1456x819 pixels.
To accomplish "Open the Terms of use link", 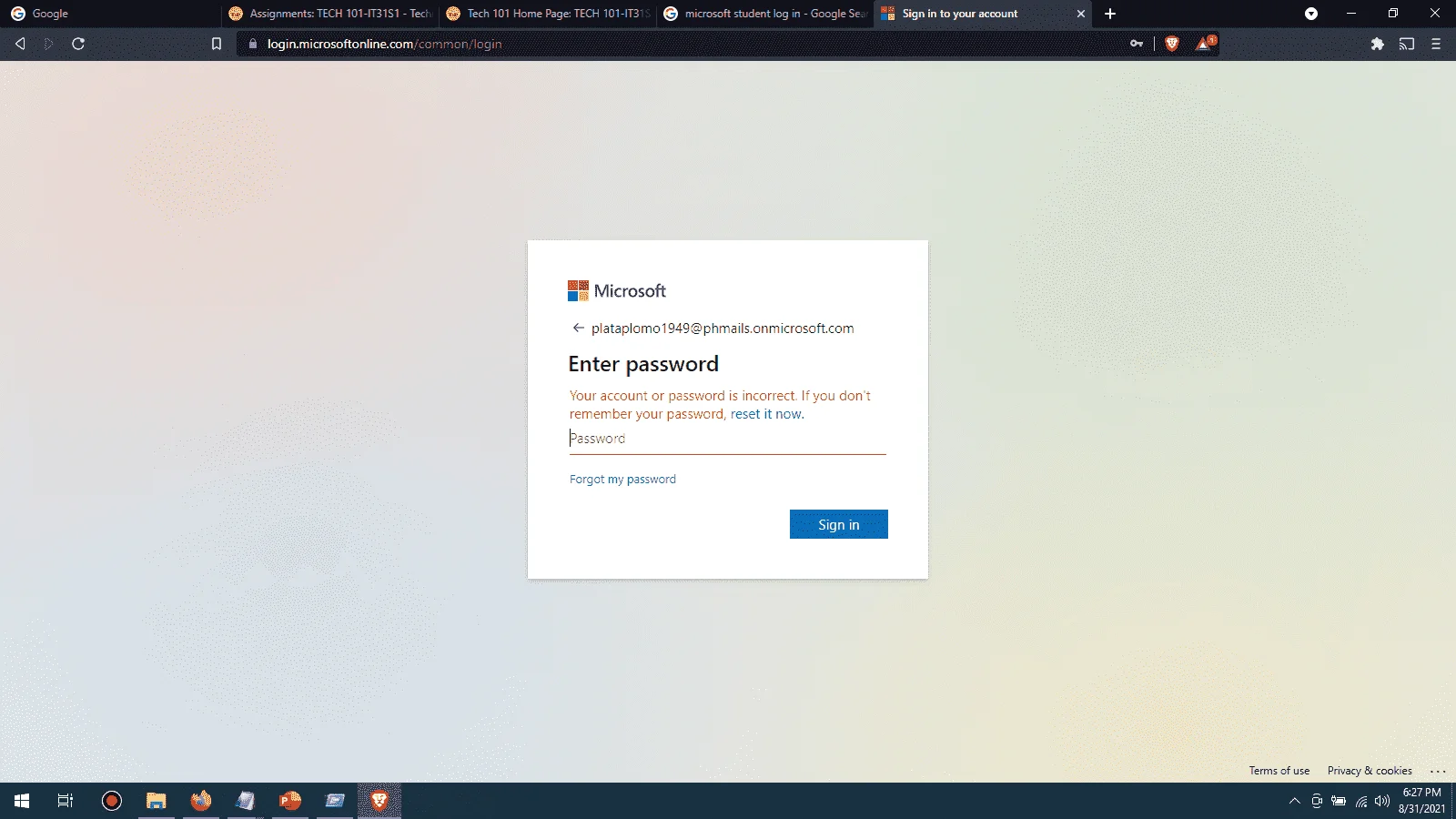I will [x=1279, y=771].
